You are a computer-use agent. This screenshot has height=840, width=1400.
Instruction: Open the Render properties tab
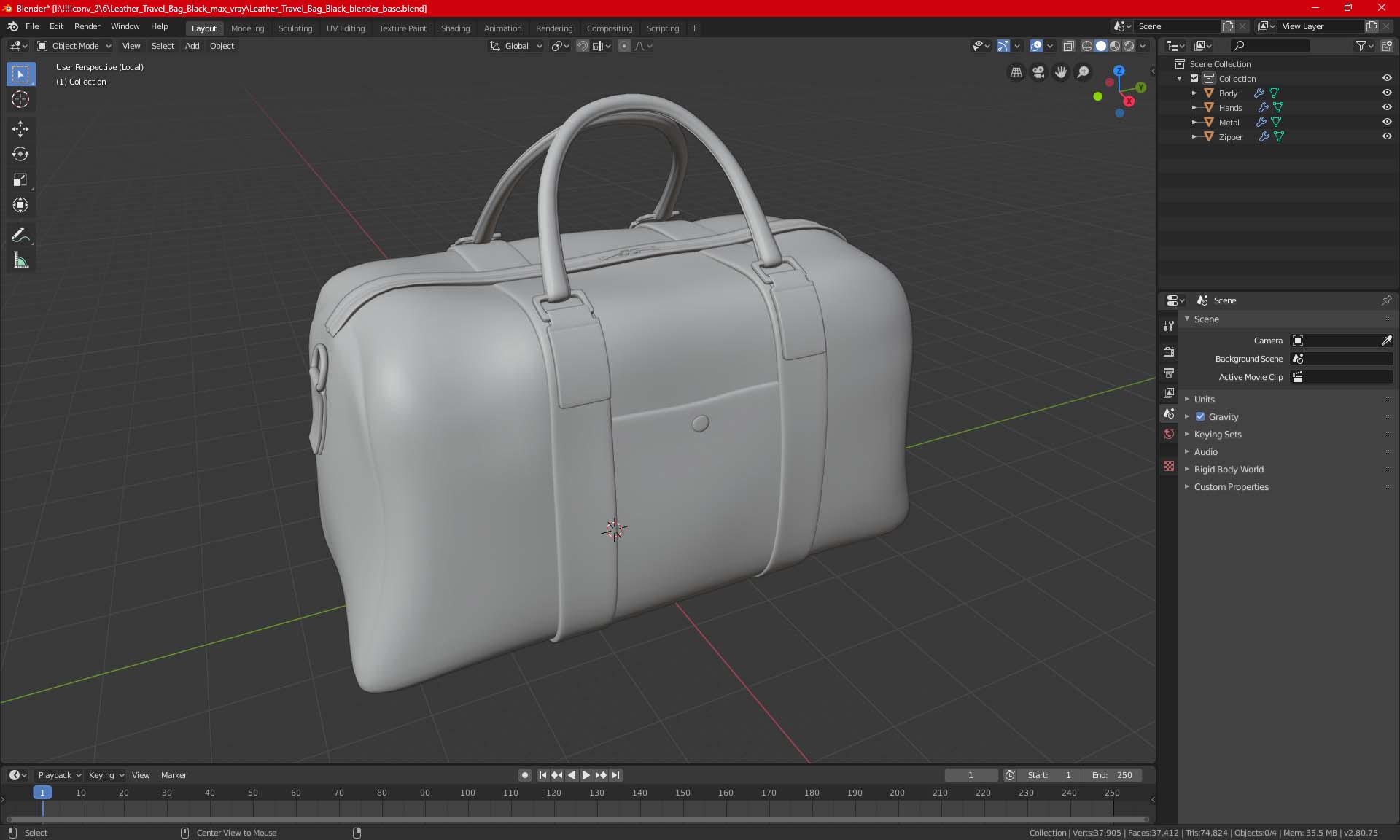pos(1169,351)
